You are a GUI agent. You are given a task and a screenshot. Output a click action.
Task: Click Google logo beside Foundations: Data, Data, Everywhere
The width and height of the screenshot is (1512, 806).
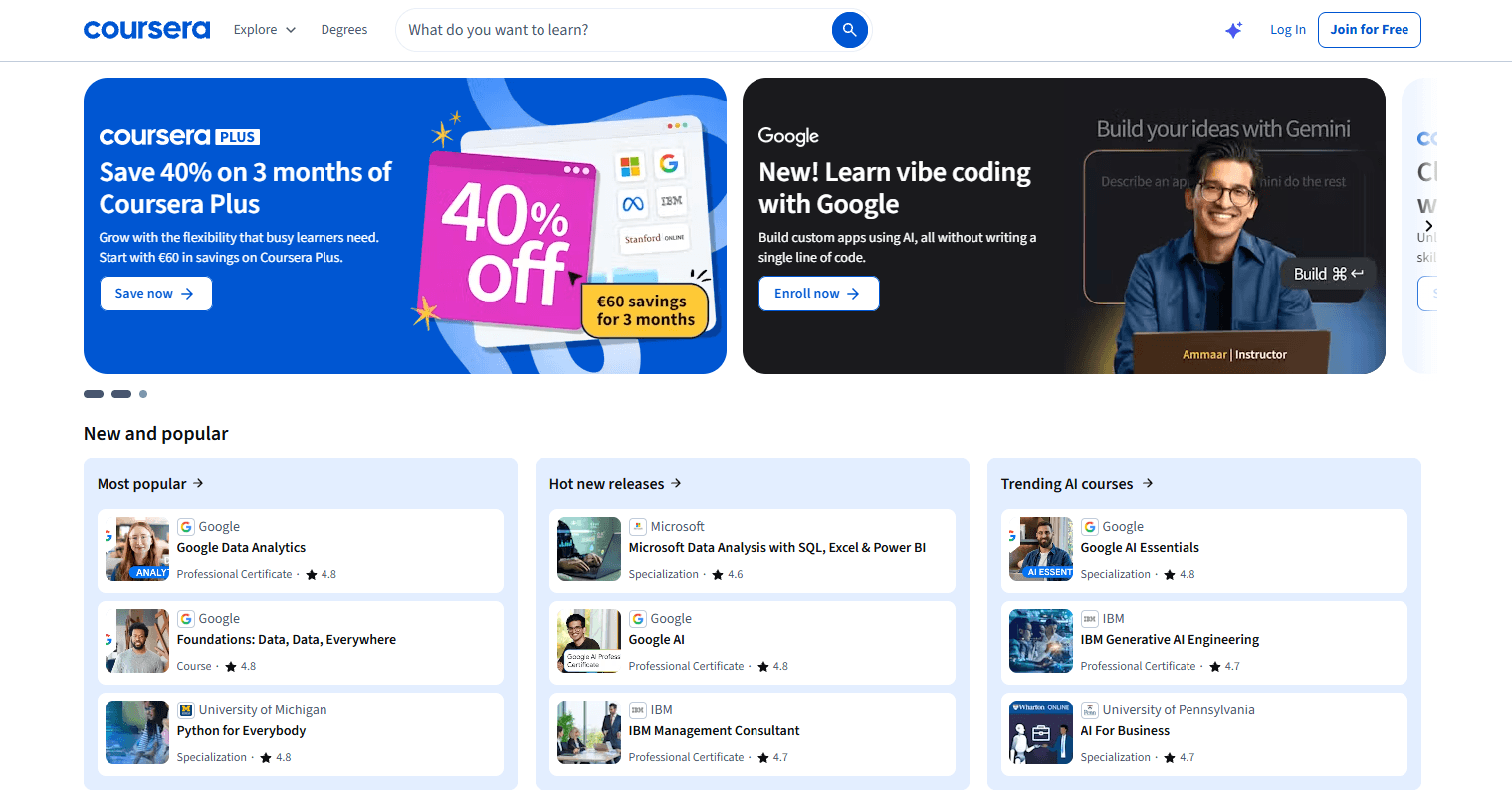pyautogui.click(x=186, y=619)
